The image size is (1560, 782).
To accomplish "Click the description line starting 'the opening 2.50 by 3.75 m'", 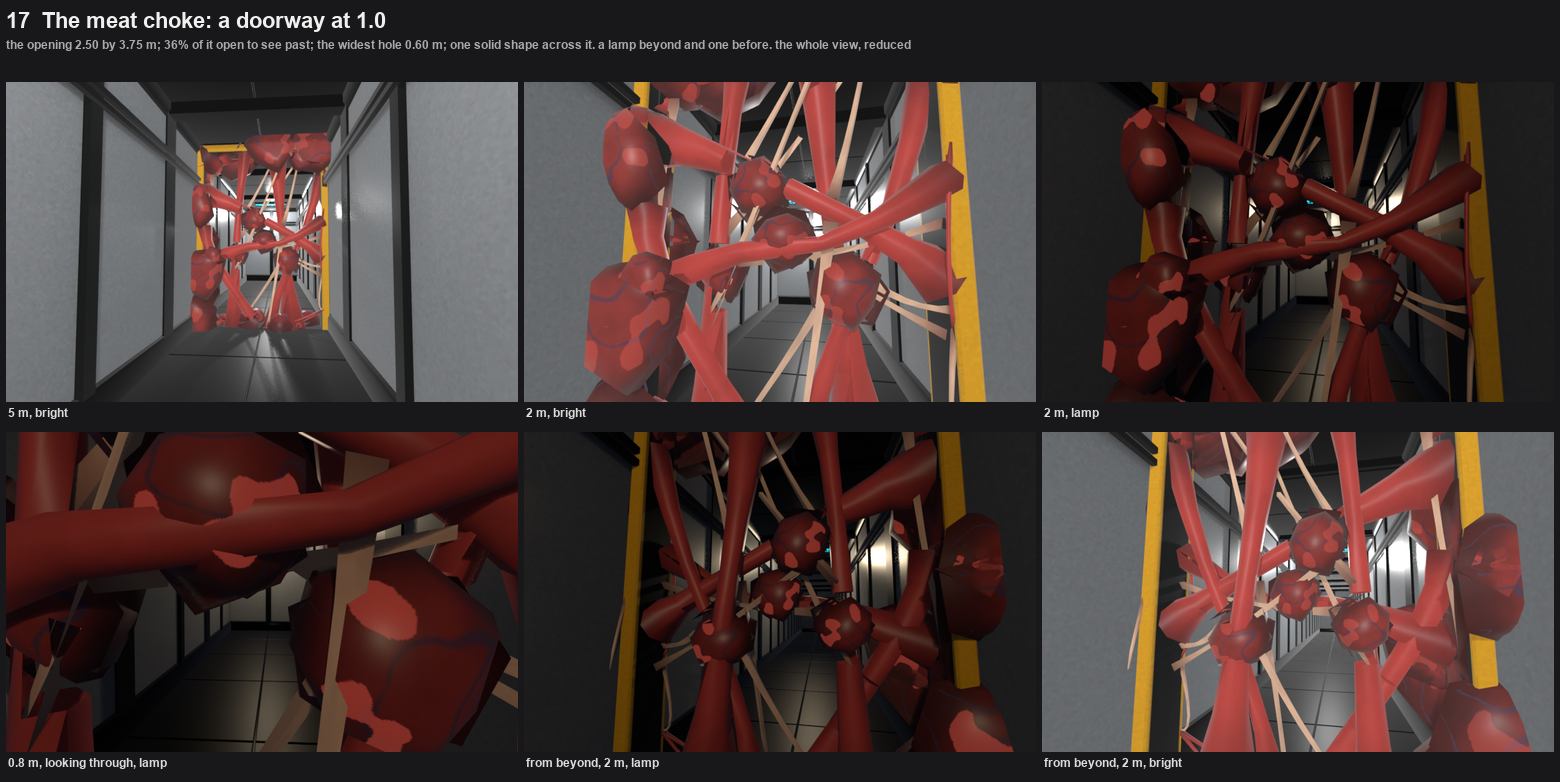I will (x=458, y=45).
